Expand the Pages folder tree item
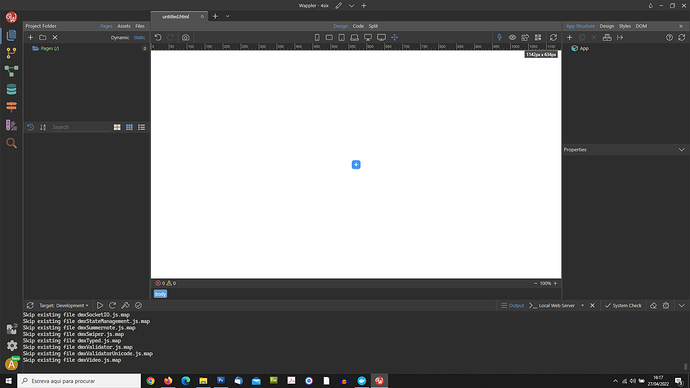Image resolution: width=690 pixels, height=388 pixels. pyautogui.click(x=45, y=48)
